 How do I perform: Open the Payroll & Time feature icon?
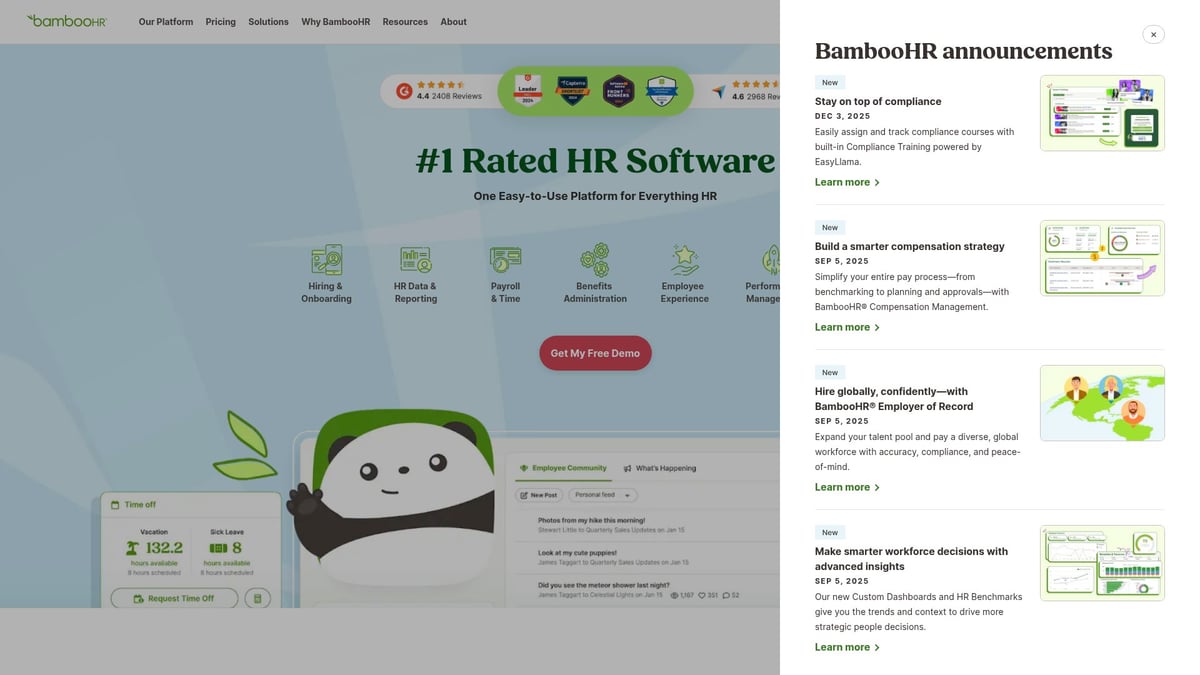[x=505, y=258]
